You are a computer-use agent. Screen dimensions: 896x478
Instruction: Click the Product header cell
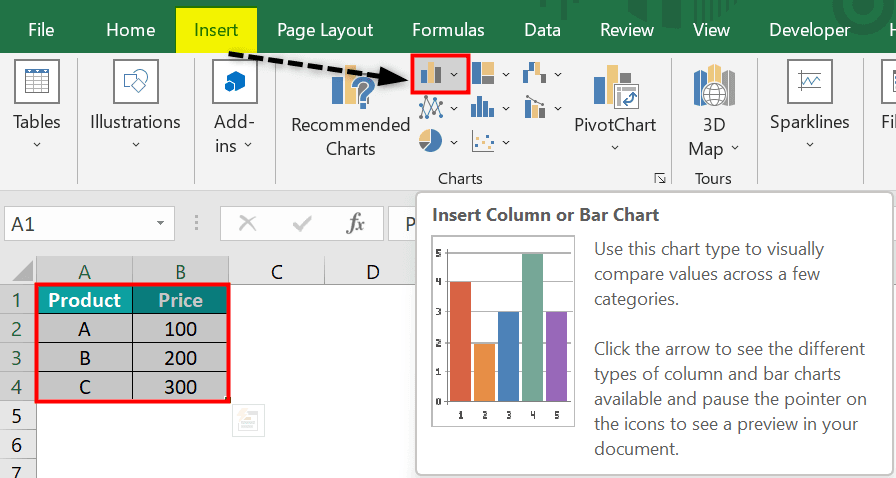(85, 300)
